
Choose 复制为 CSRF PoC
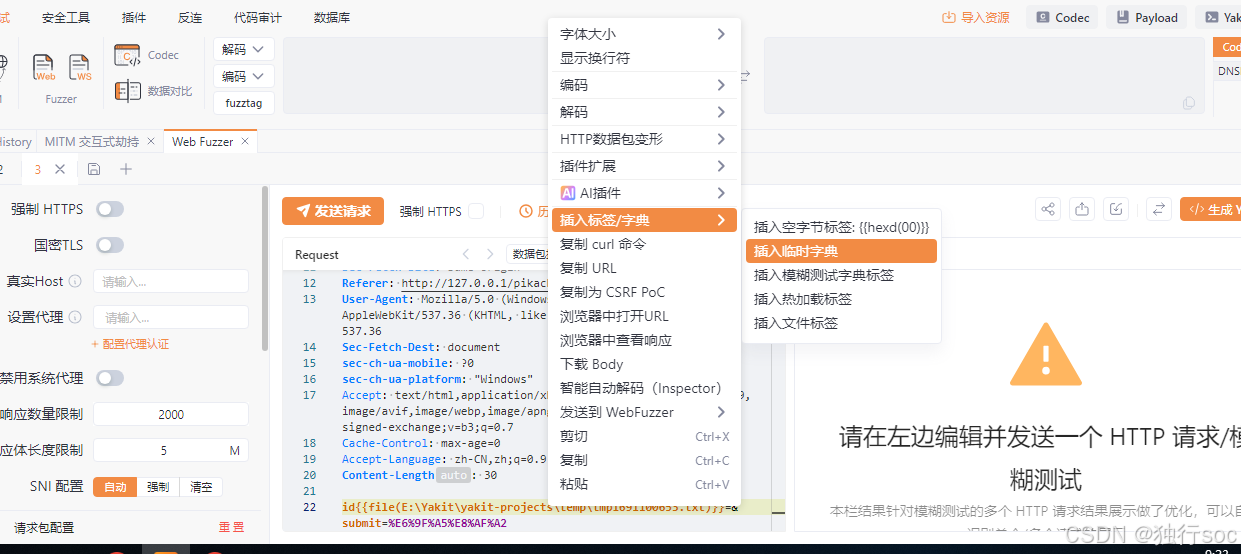pyautogui.click(x=644, y=292)
